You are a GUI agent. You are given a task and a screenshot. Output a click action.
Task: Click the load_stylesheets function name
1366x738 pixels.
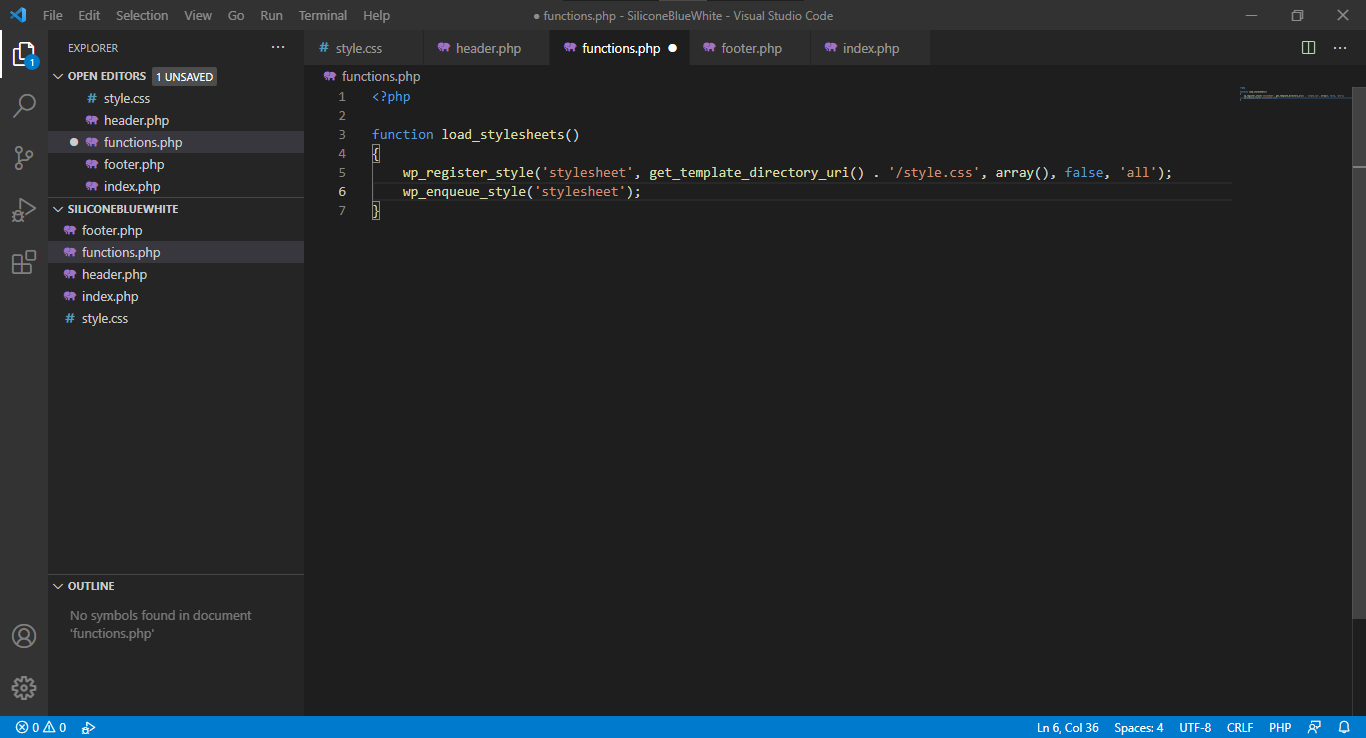pos(503,134)
